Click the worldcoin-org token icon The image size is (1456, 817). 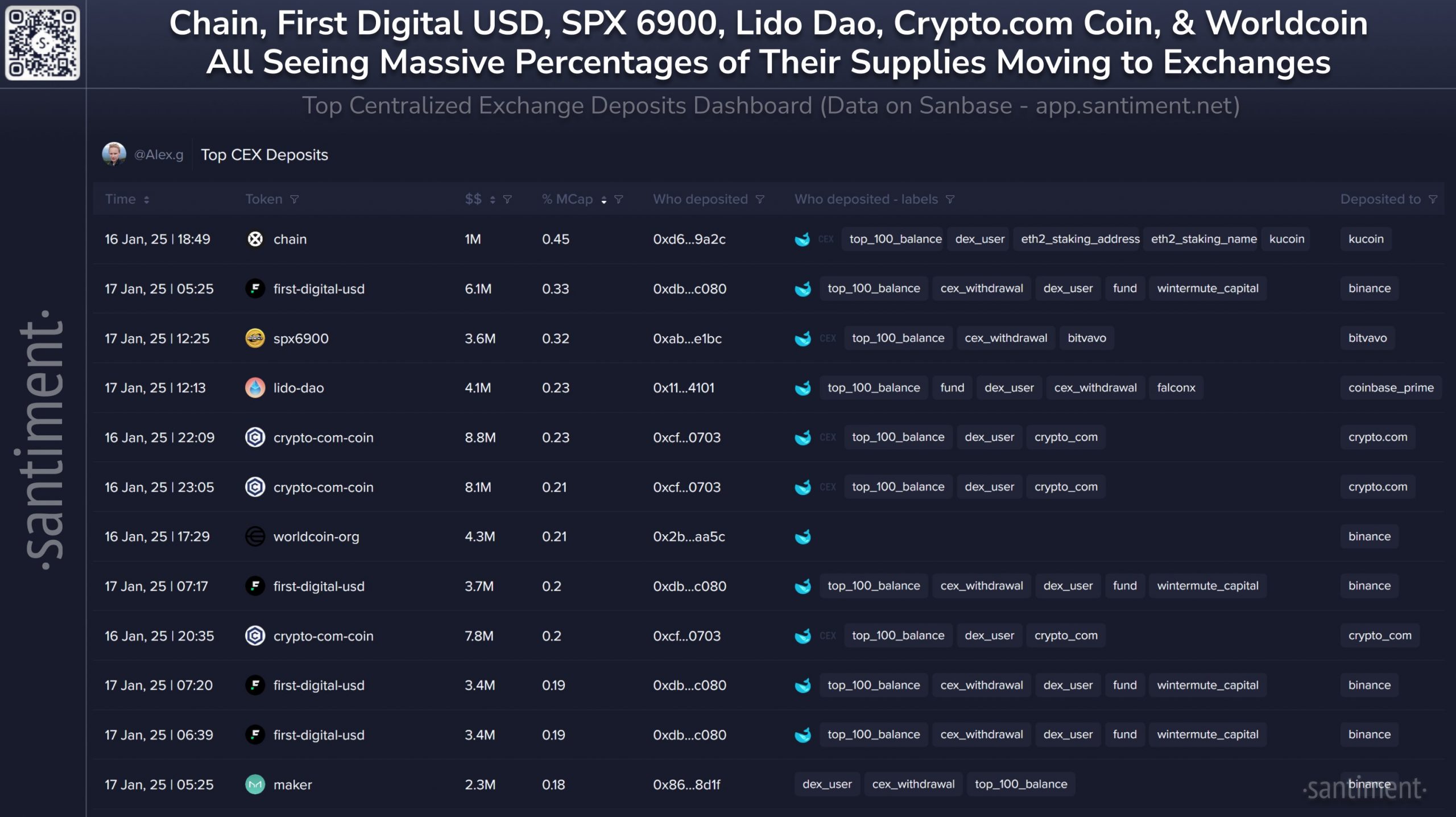[255, 537]
